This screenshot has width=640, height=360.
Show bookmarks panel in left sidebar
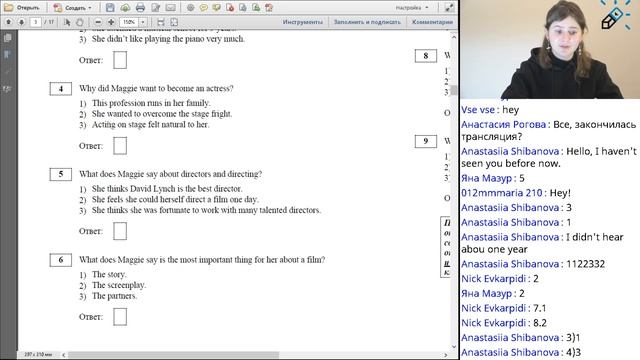(x=7, y=55)
